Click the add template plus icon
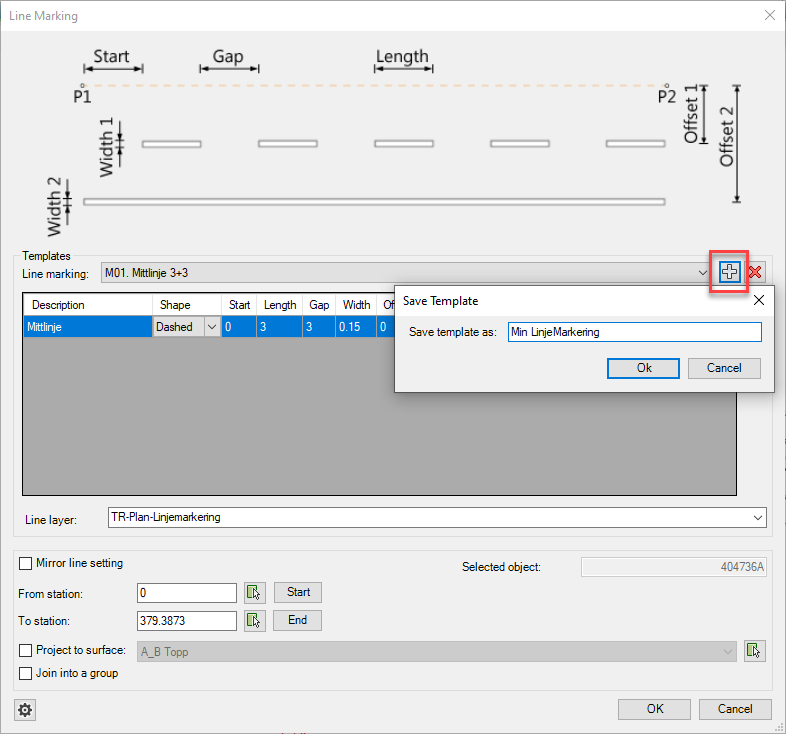The width and height of the screenshot is (786, 734). tap(729, 272)
